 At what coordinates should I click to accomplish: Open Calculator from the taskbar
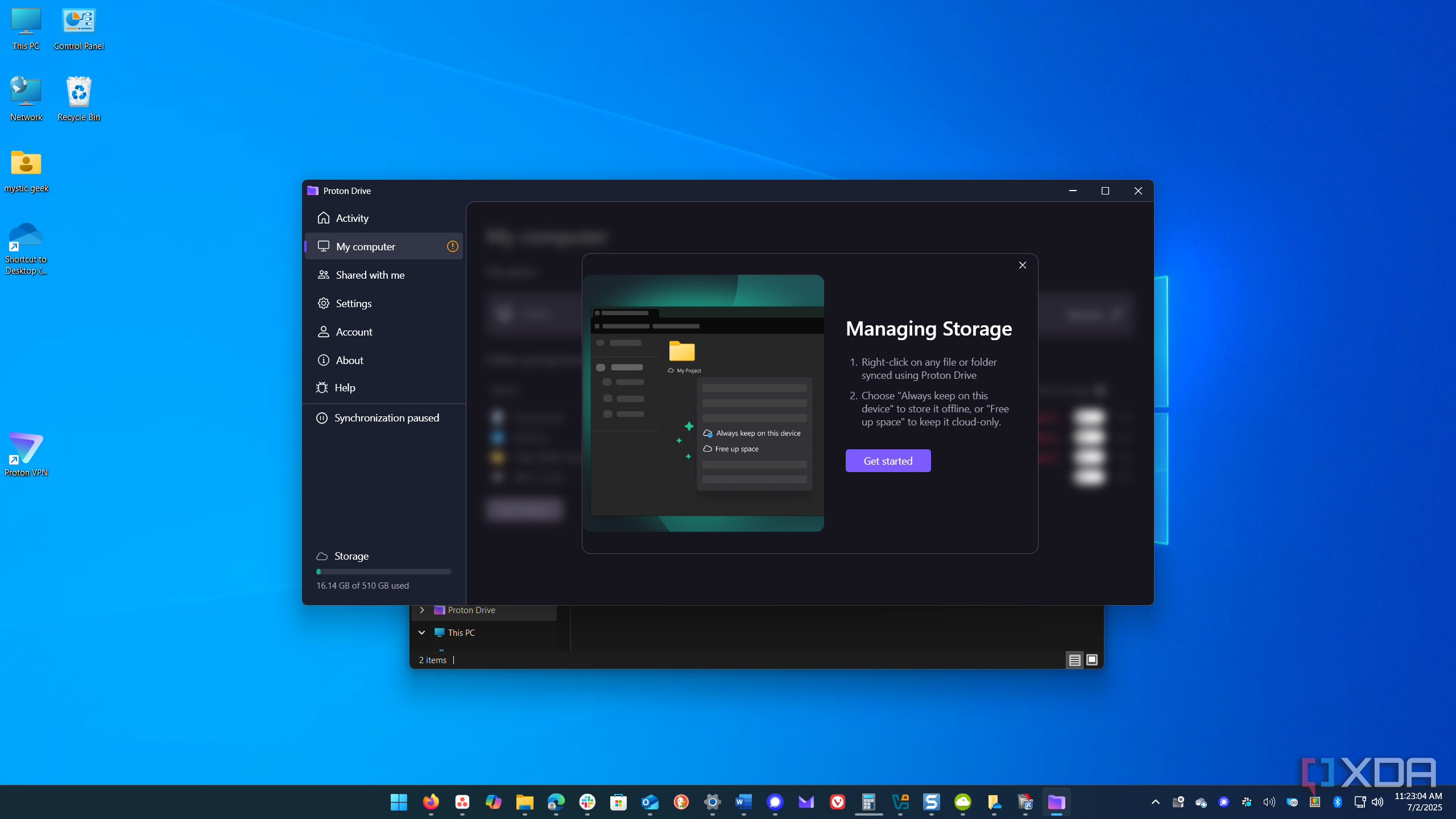pyautogui.click(x=868, y=802)
